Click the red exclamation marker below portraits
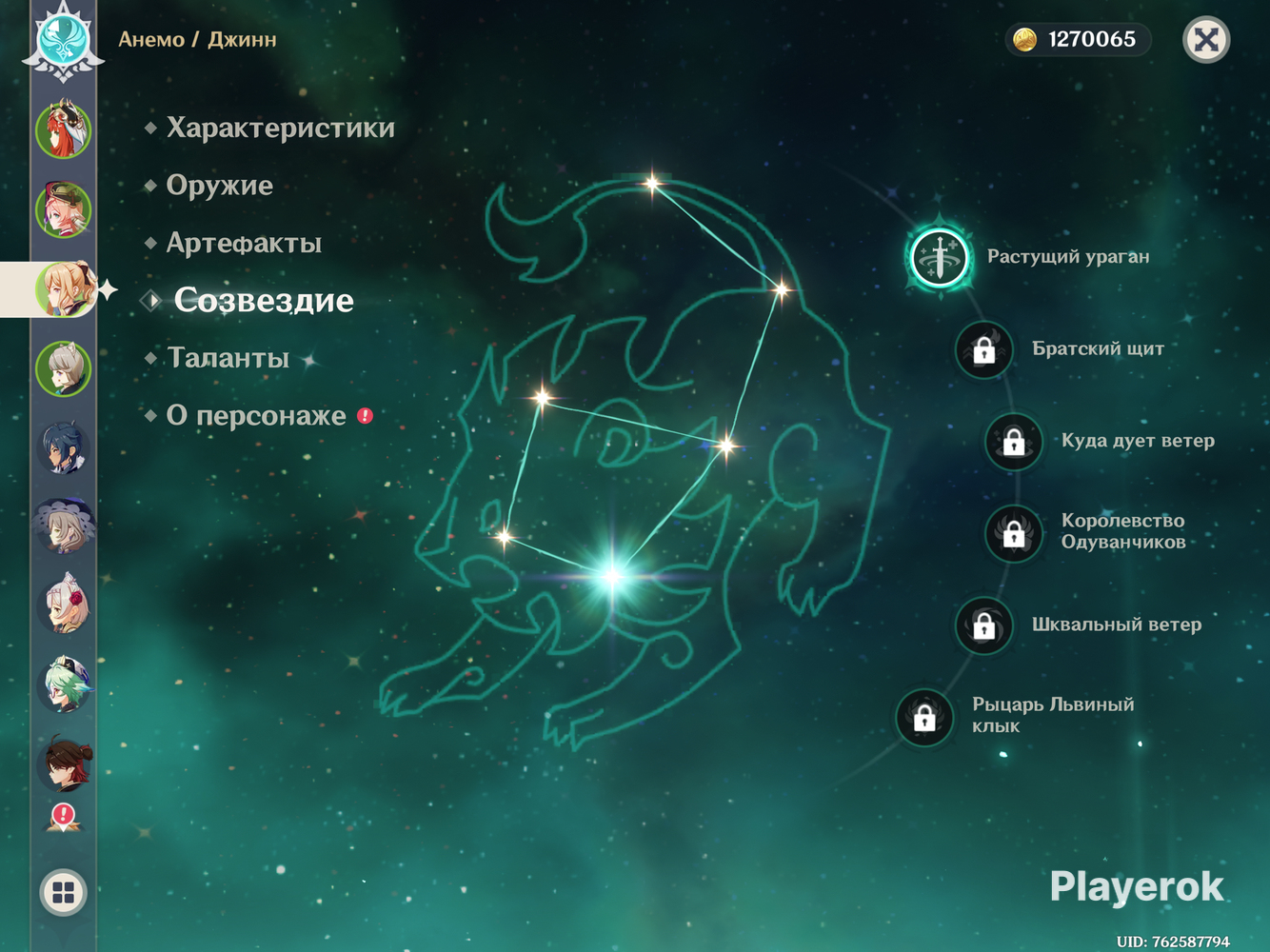This screenshot has height=952, width=1270. click(64, 816)
